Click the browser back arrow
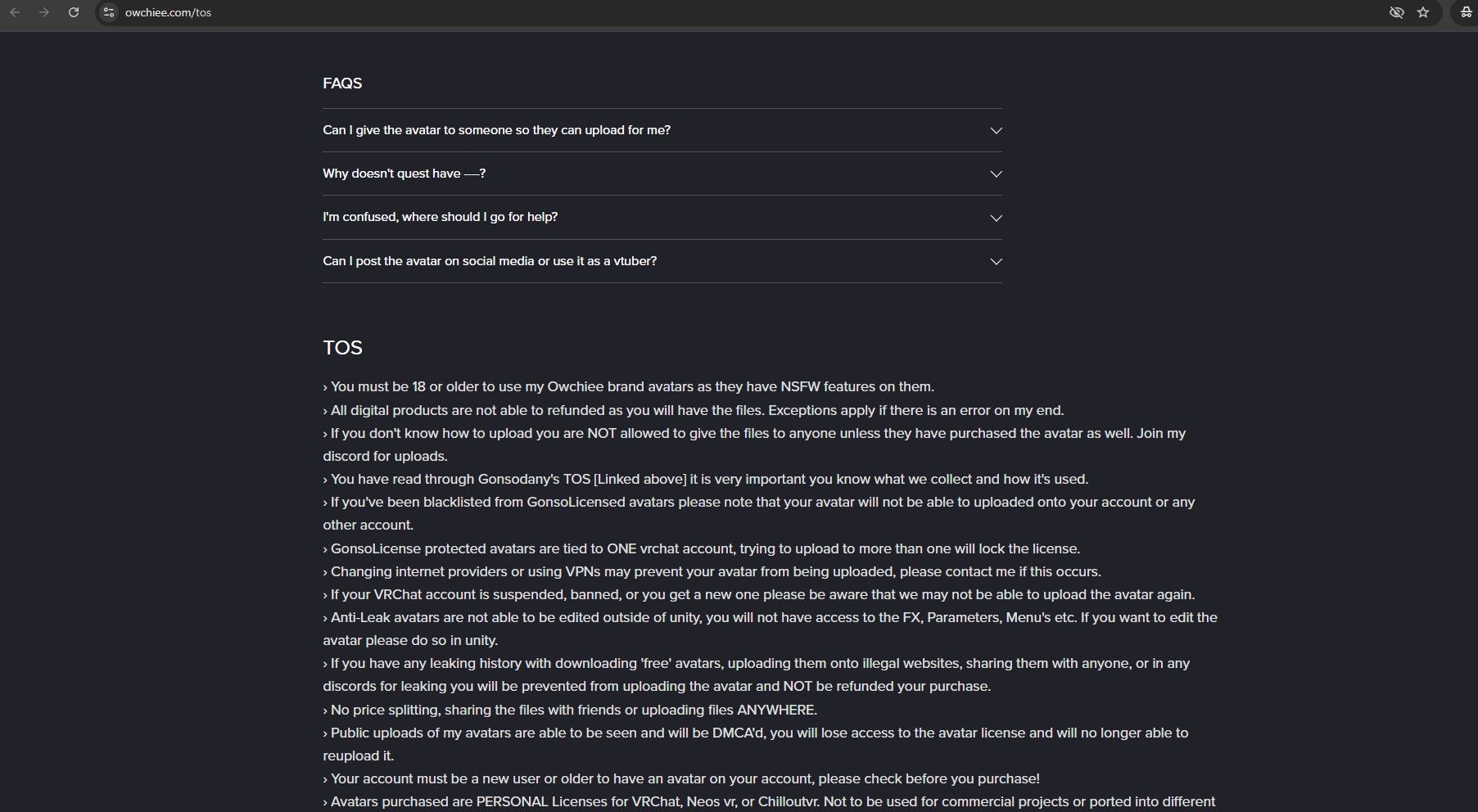1478x812 pixels. tap(15, 12)
